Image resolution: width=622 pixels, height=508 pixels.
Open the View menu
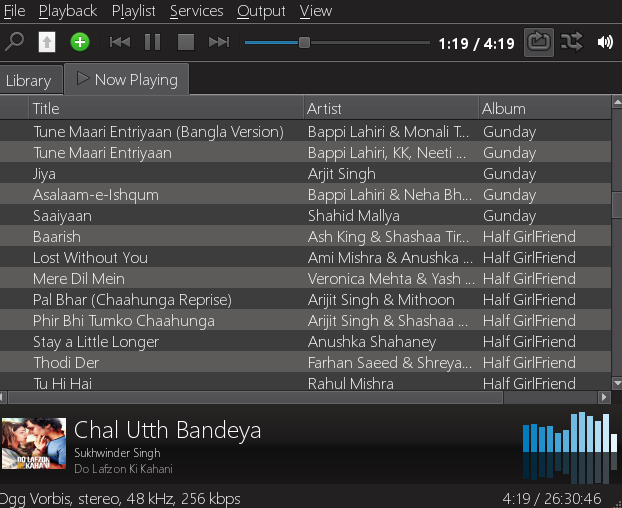tap(316, 11)
